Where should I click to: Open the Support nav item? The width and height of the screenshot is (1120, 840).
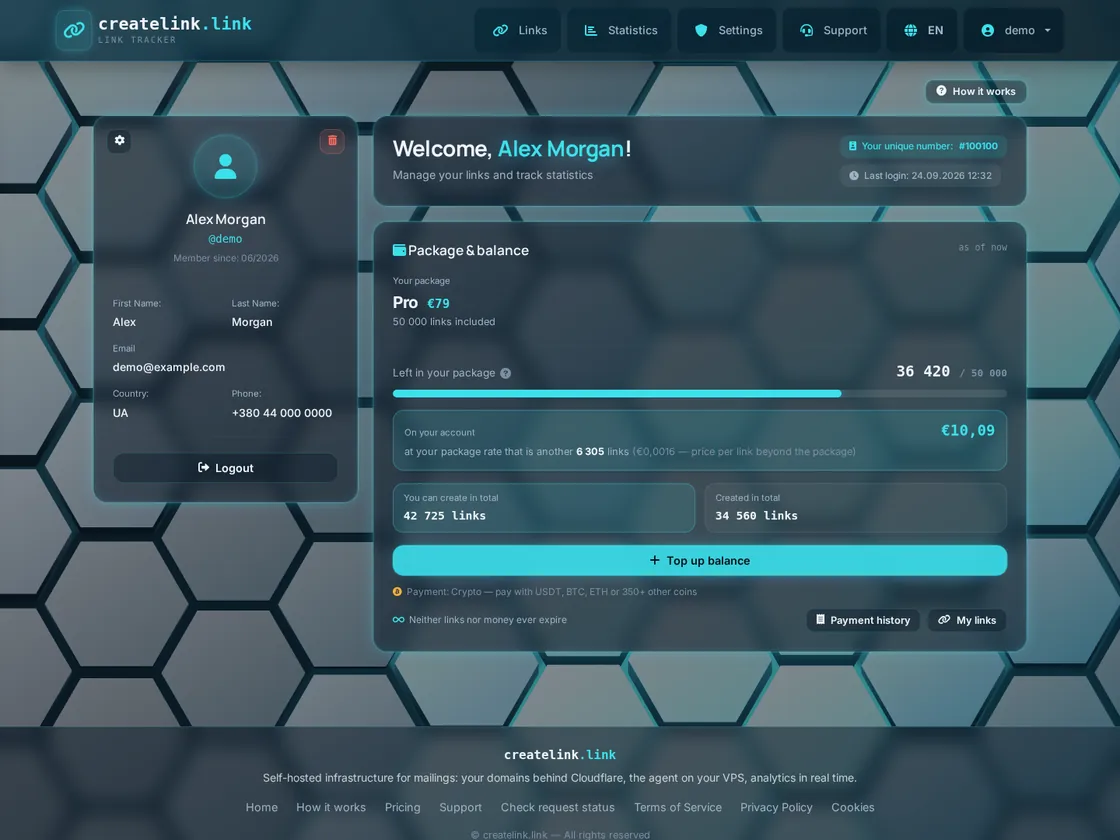pos(832,30)
